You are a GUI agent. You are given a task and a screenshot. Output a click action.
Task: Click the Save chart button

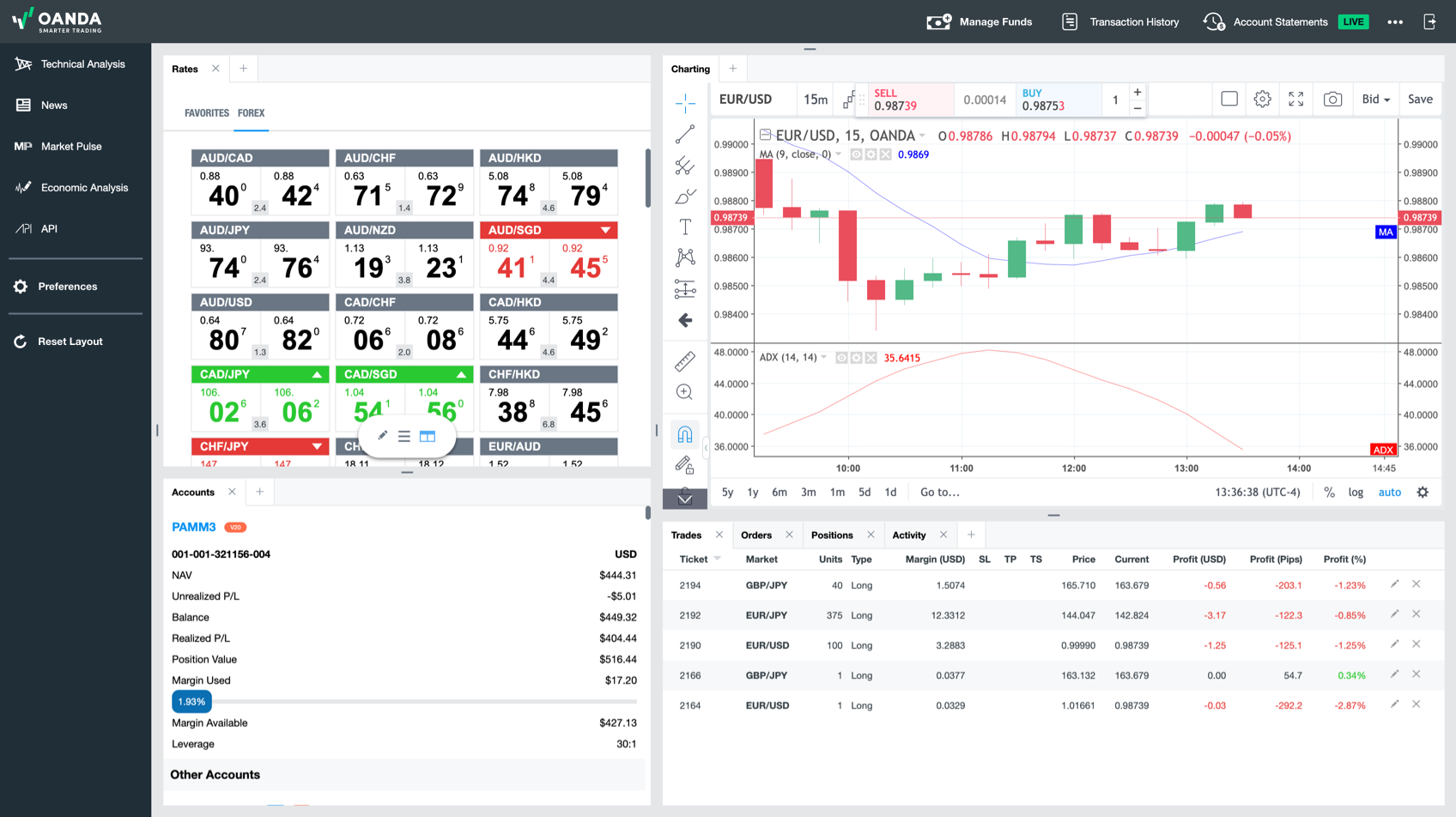(x=1420, y=100)
